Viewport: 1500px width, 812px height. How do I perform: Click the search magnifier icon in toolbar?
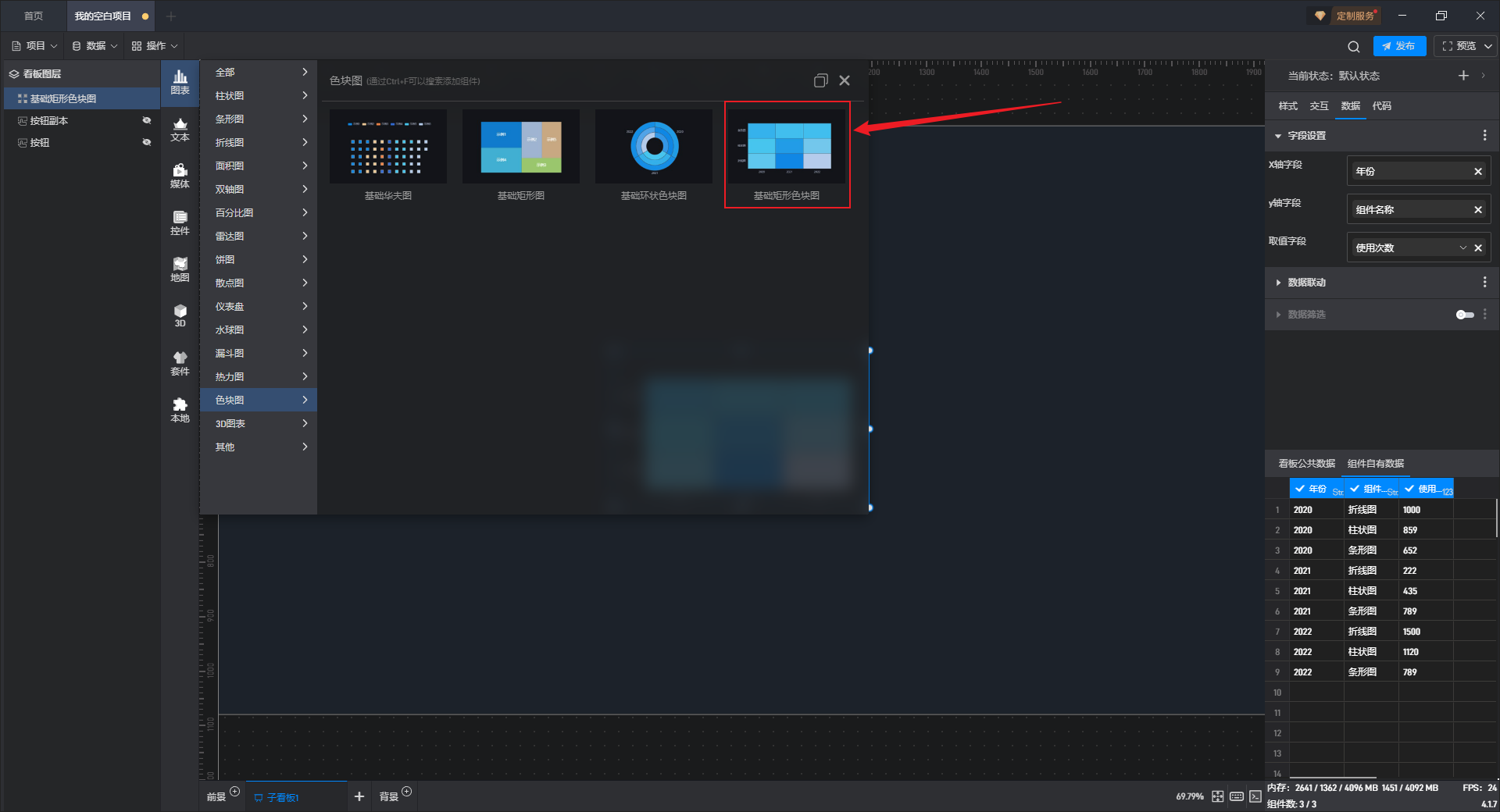click(x=1354, y=46)
